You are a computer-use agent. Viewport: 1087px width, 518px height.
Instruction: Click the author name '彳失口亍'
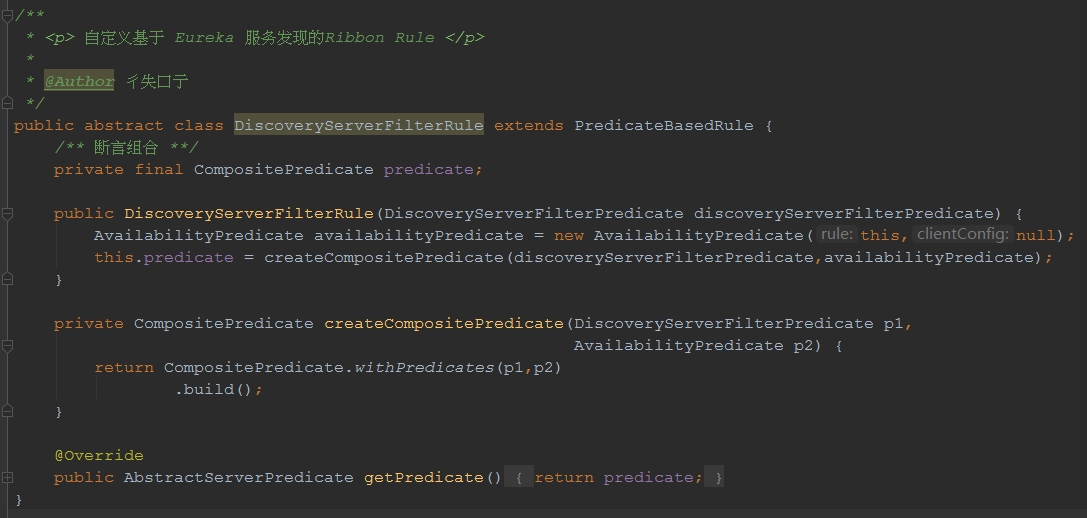pyautogui.click(x=157, y=82)
